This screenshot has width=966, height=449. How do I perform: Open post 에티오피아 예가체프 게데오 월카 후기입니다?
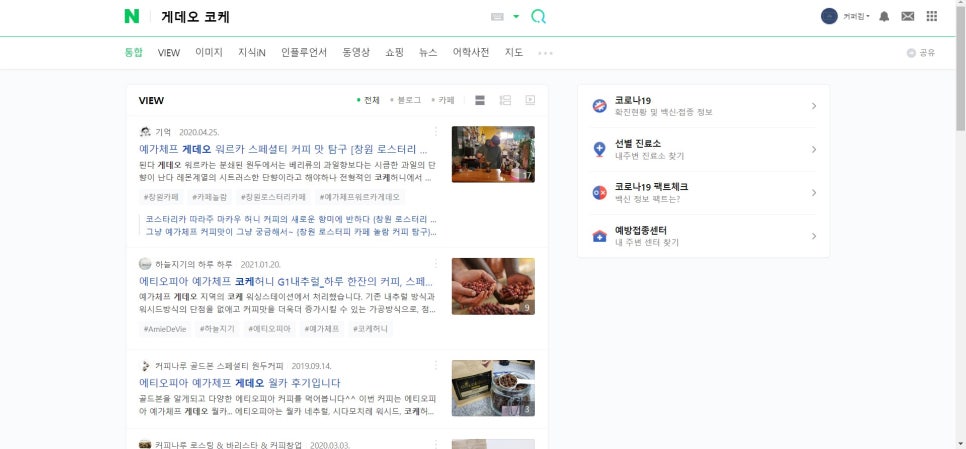click(240, 383)
